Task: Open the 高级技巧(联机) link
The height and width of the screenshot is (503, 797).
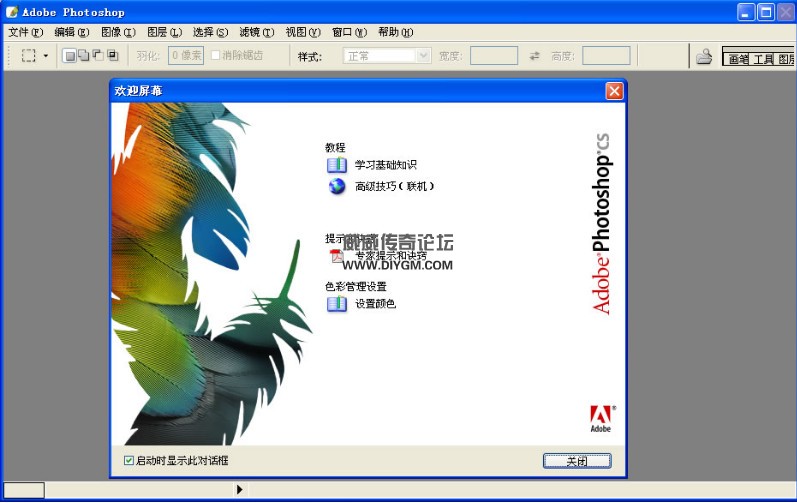Action: (394, 186)
